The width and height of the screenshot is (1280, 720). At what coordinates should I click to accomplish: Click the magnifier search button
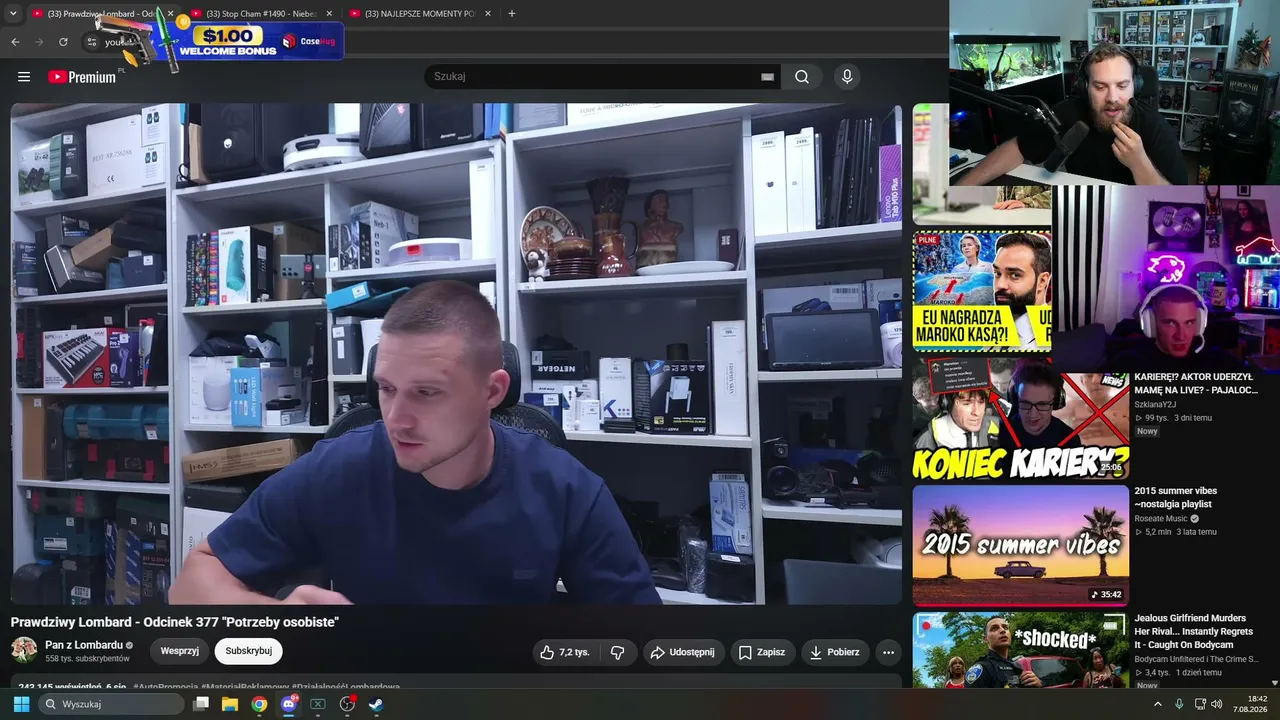tap(802, 77)
